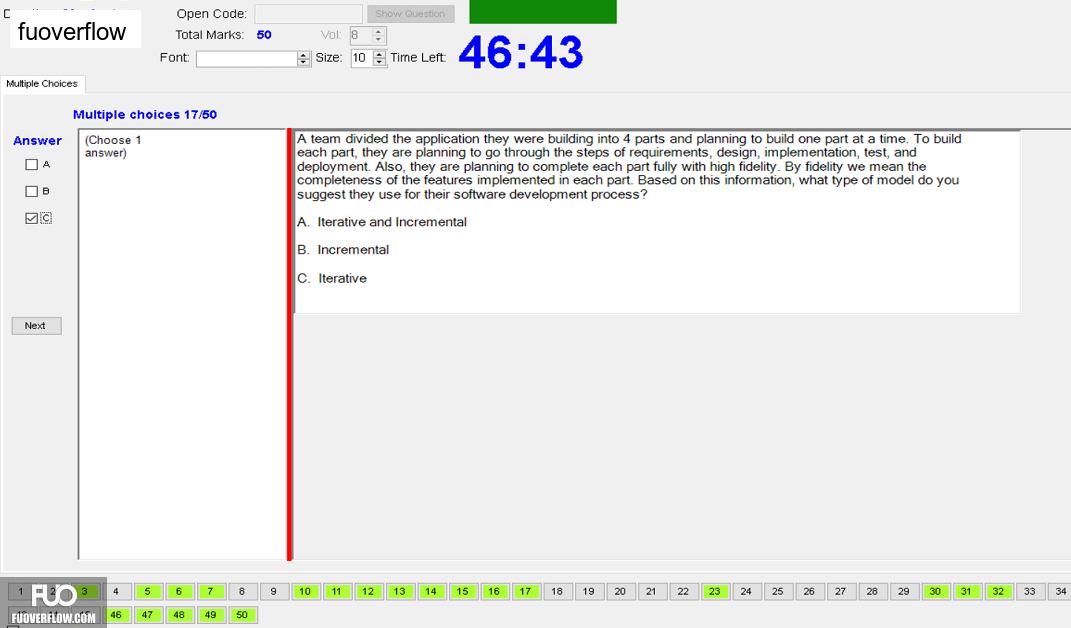Go to question 10
1071x628 pixels.
click(x=305, y=591)
